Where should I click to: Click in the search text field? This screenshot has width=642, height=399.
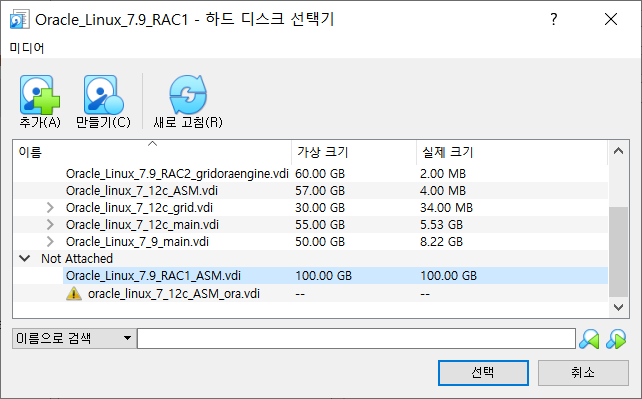pos(356,338)
